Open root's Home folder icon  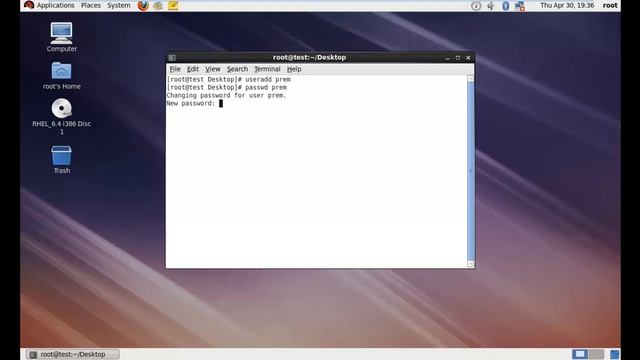61,76
